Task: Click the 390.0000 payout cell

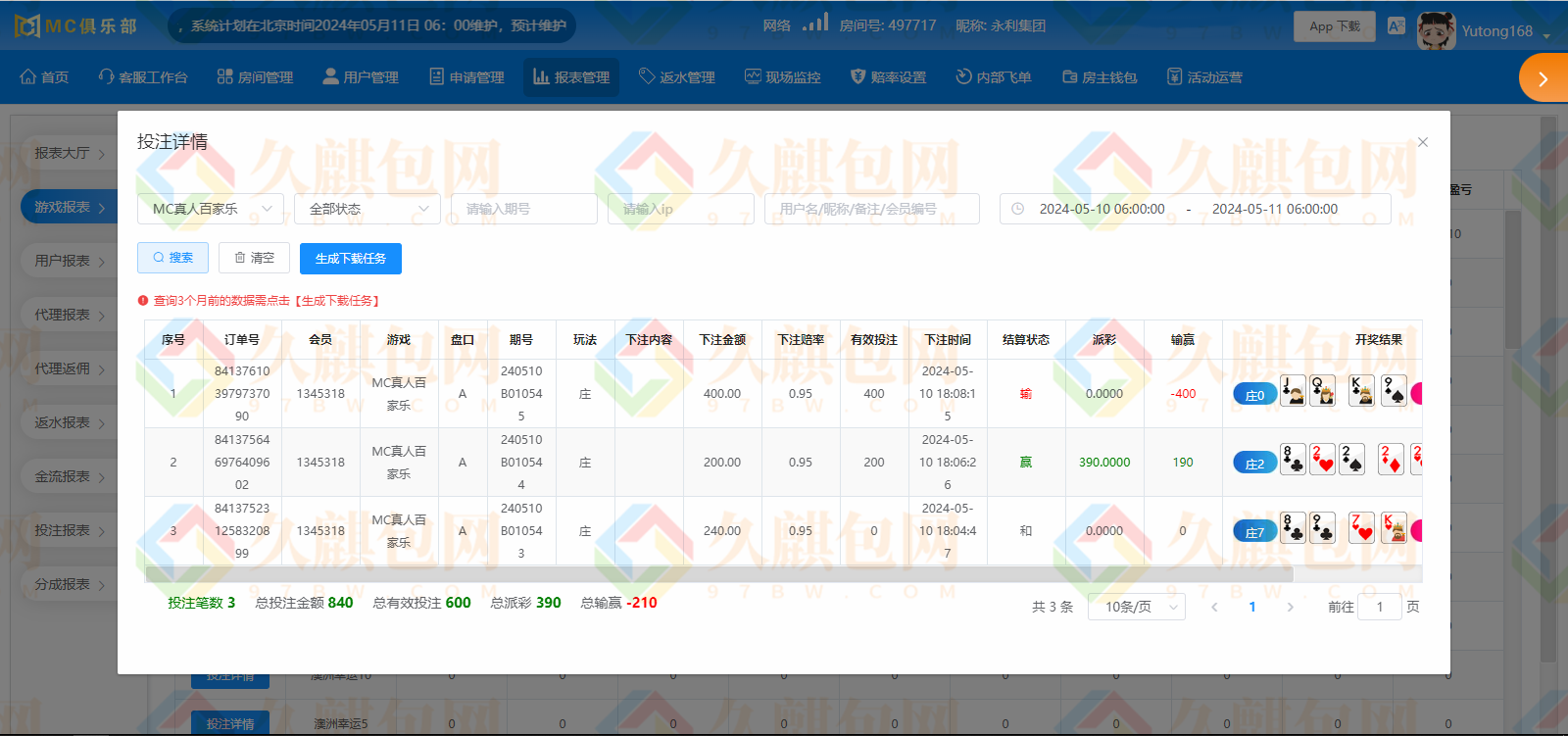Action: click(x=1104, y=463)
